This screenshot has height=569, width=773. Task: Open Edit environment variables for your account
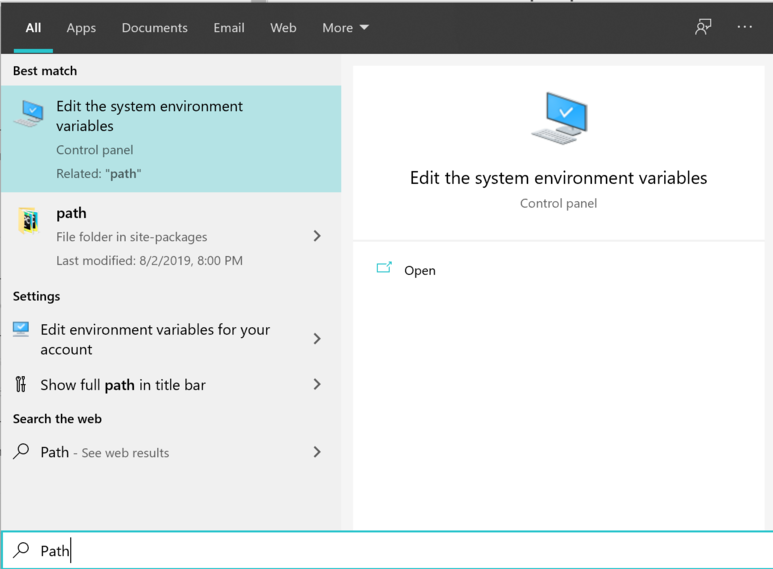[171, 339]
